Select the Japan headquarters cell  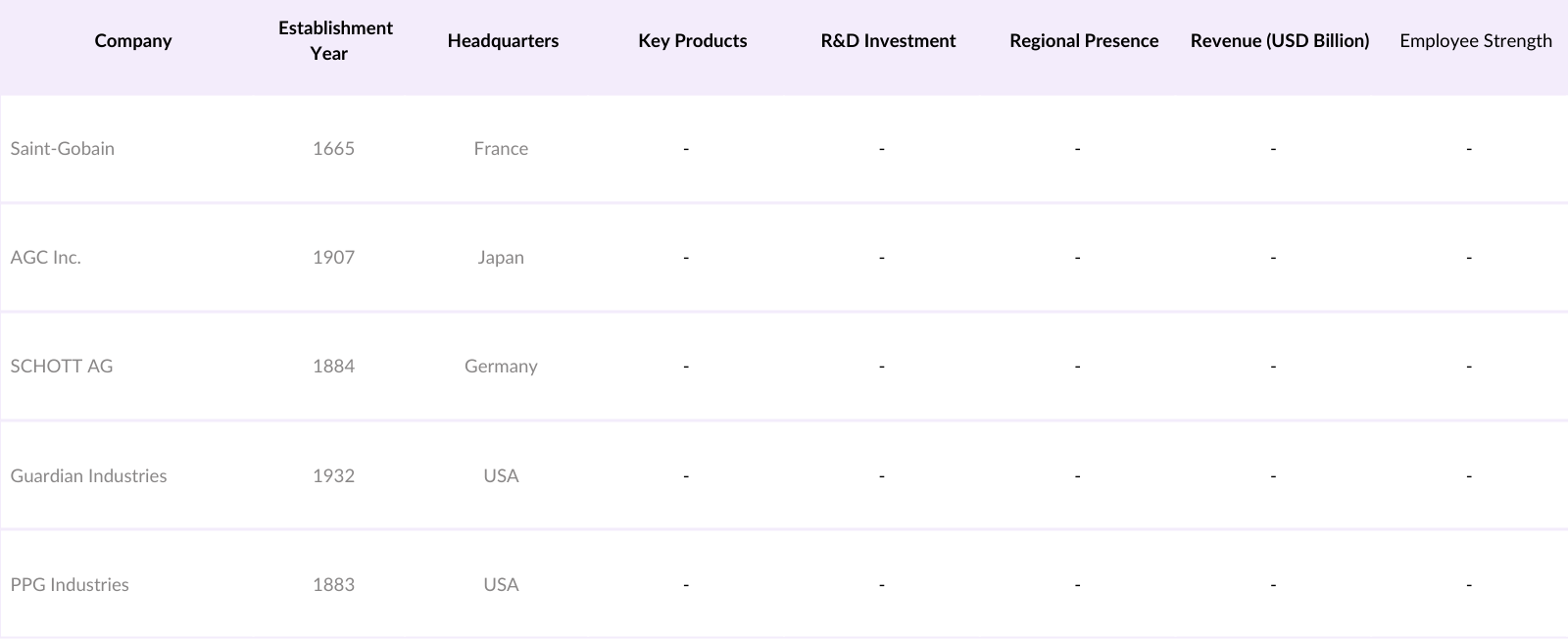coord(501,258)
